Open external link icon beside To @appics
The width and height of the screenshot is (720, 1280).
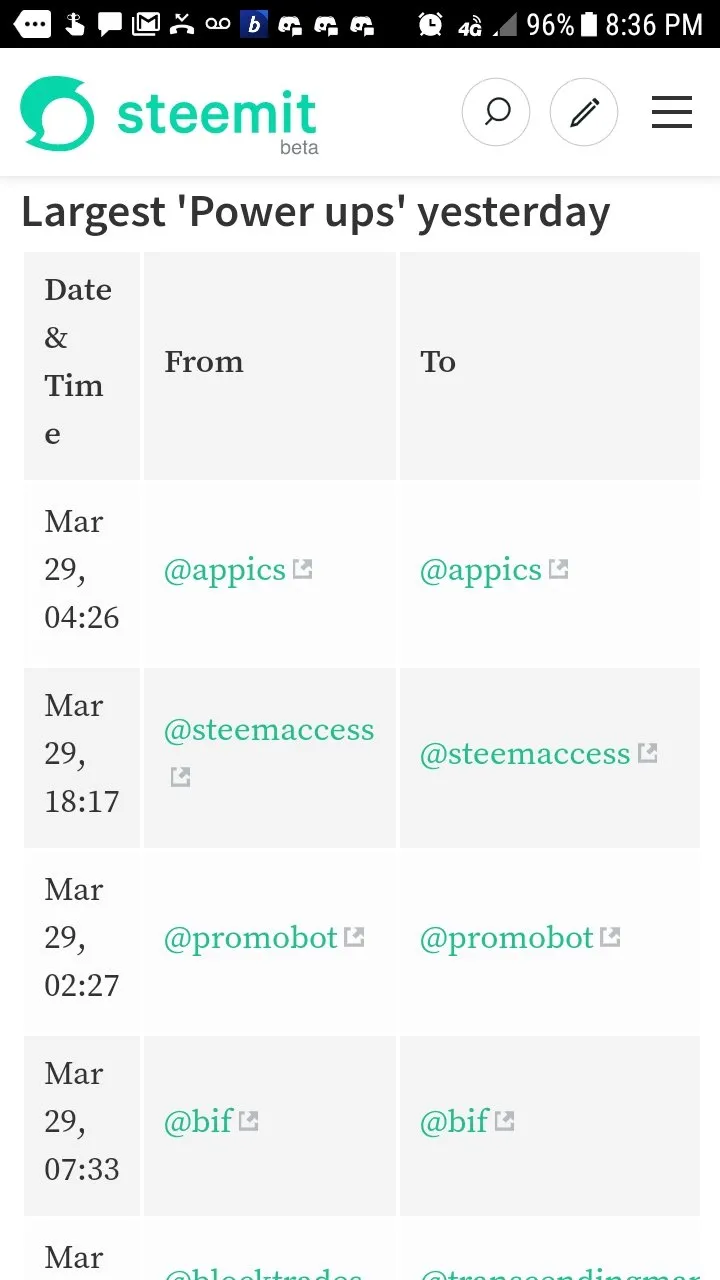click(x=558, y=570)
